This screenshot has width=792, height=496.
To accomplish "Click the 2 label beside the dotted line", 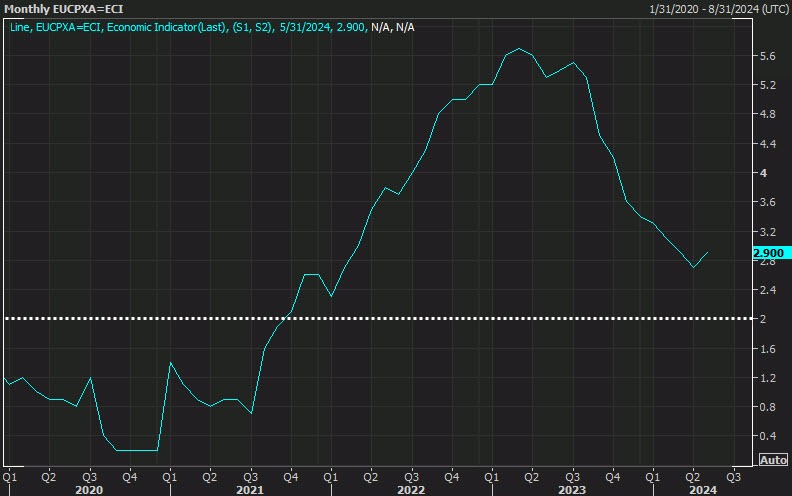I will [x=764, y=319].
